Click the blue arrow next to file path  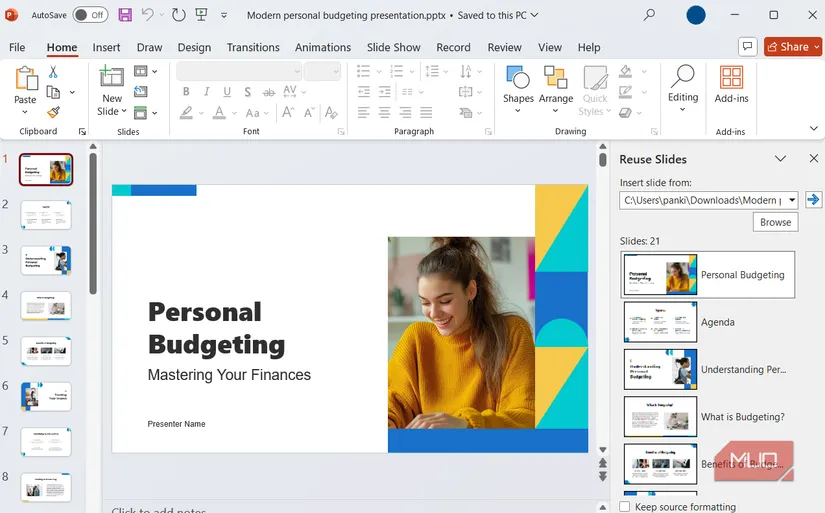pos(813,200)
